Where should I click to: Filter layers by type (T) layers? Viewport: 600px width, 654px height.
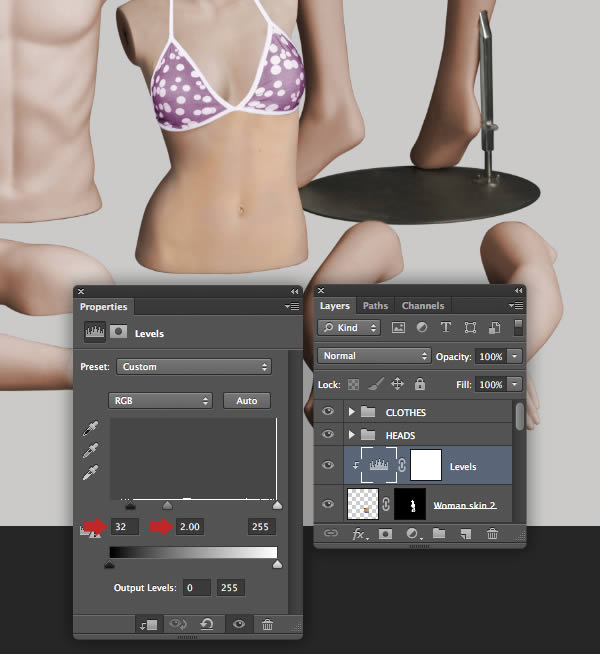(x=445, y=327)
